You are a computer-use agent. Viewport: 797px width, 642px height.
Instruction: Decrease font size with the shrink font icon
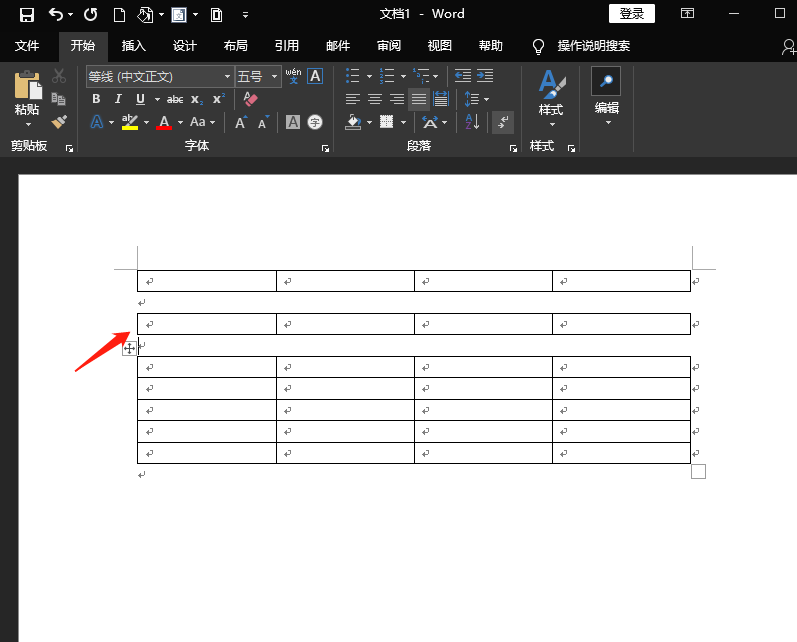263,123
